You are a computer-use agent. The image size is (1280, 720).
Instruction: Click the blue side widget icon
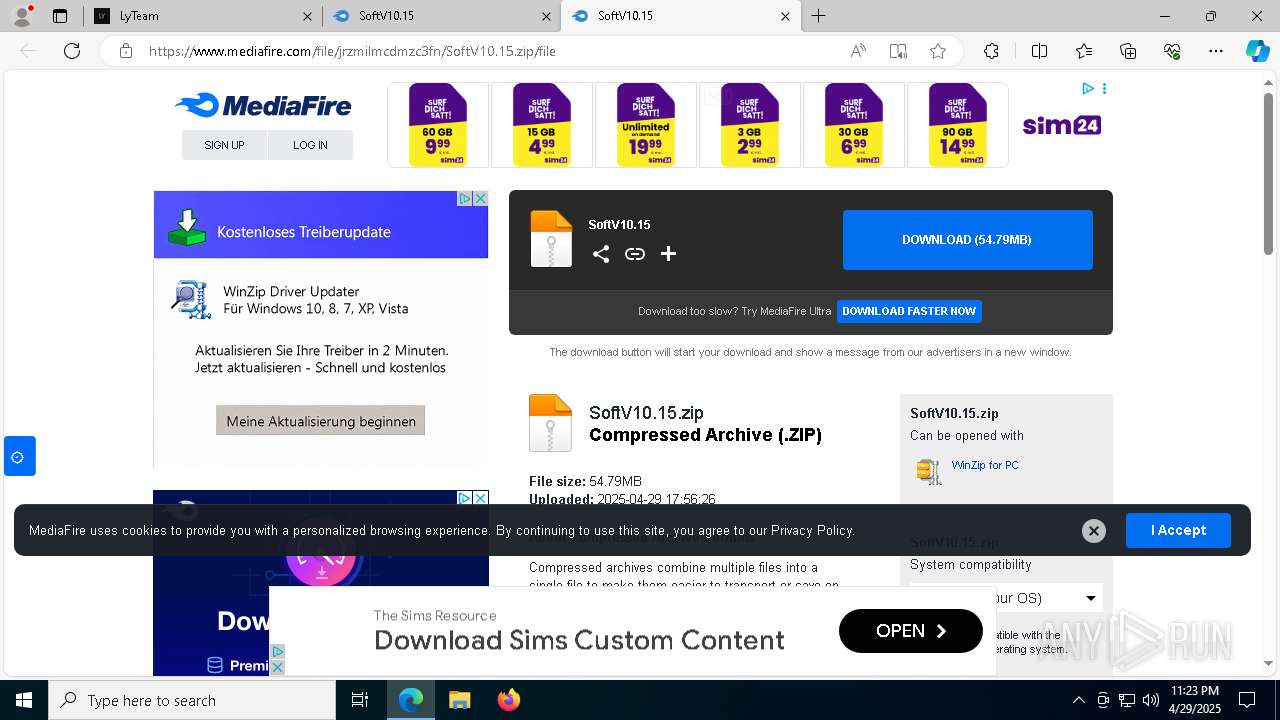point(18,456)
